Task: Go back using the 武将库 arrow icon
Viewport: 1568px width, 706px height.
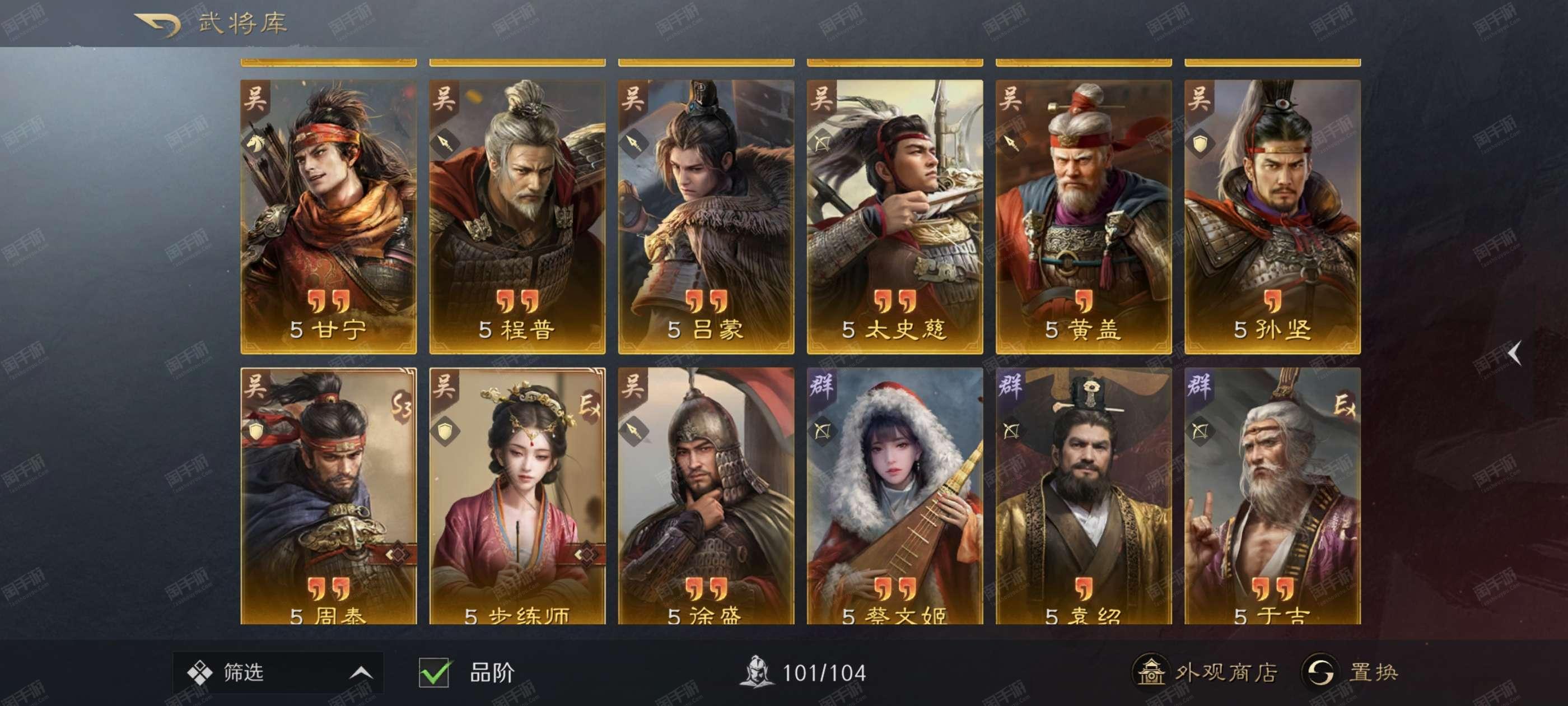Action: click(x=158, y=25)
